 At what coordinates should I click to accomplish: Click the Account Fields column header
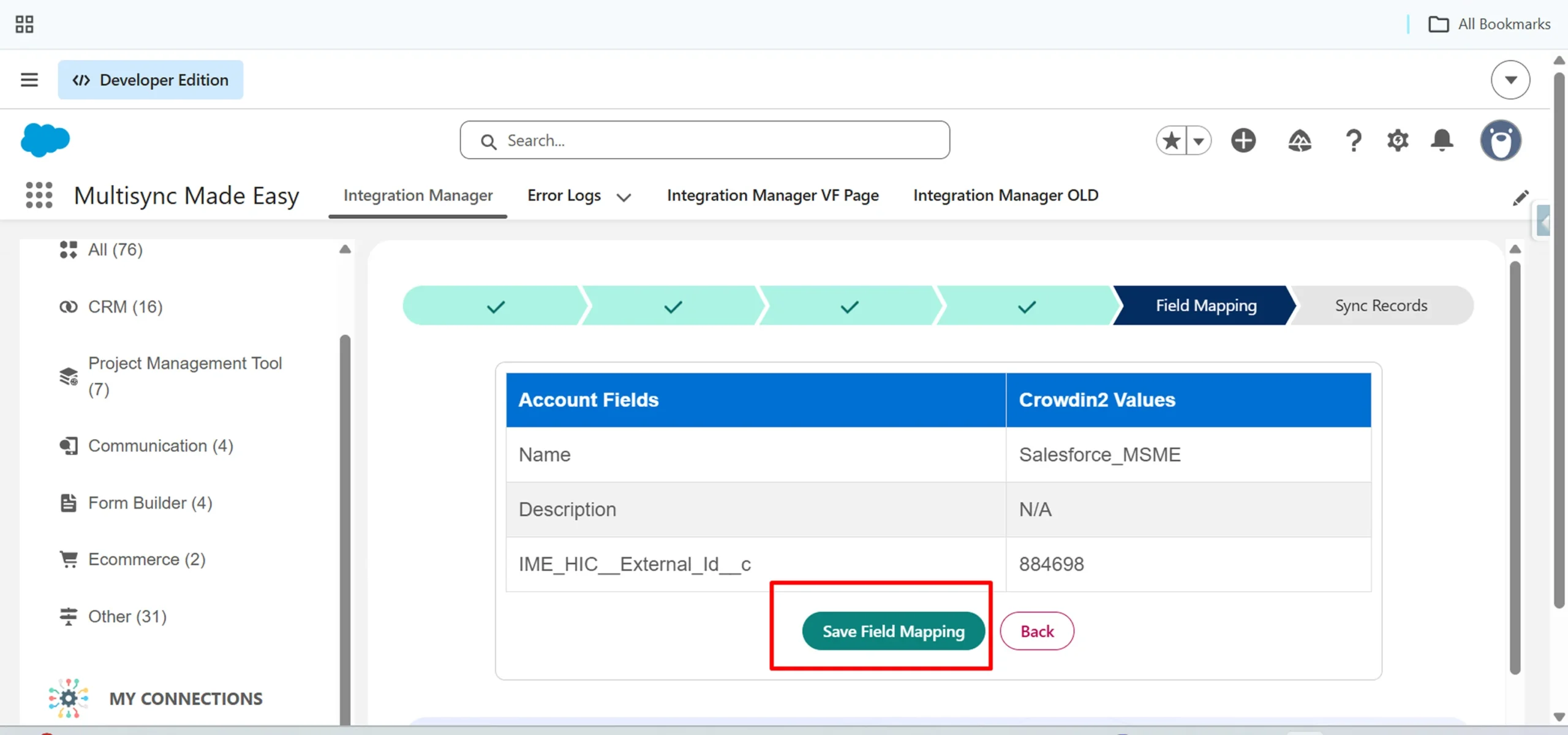pos(756,400)
